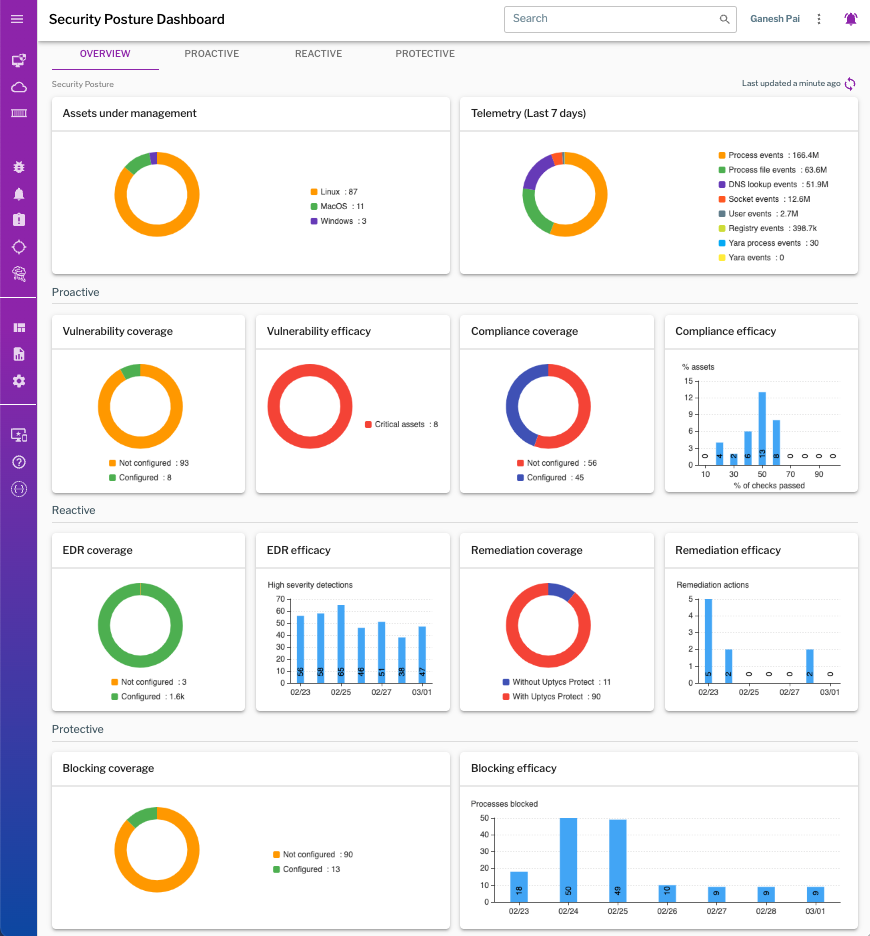Open the settings gear in sidebar
Screen dimensions: 870x936
pyautogui.click(x=18, y=381)
